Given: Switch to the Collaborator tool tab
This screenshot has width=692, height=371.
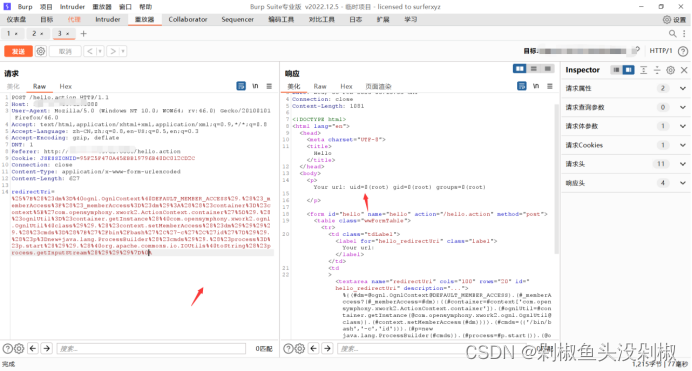Looking at the screenshot, I should pos(188,19).
